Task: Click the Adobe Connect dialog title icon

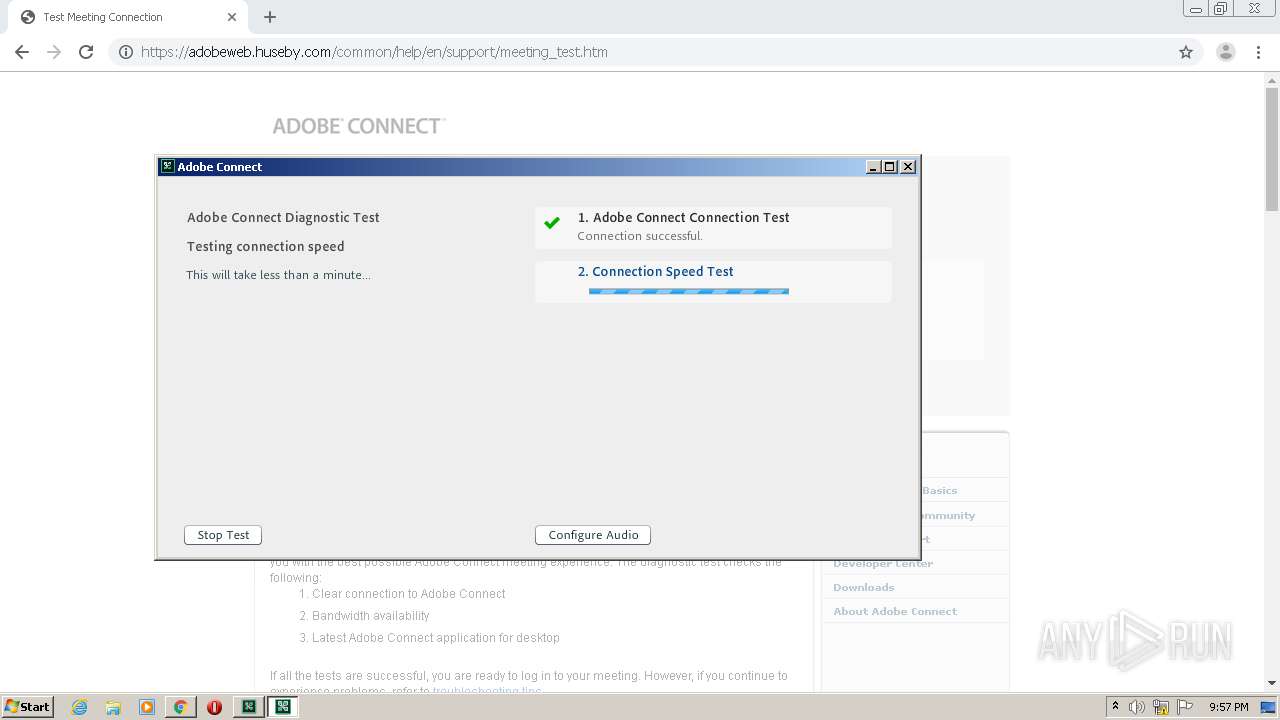Action: click(168, 167)
